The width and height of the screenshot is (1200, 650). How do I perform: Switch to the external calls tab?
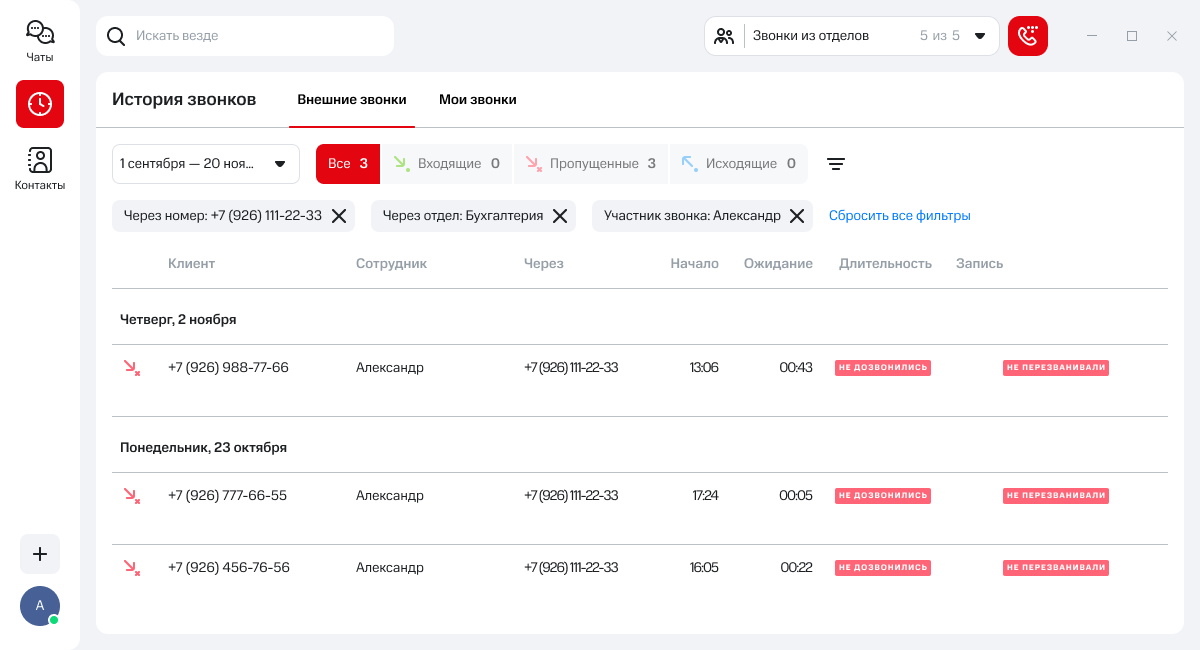pyautogui.click(x=352, y=100)
